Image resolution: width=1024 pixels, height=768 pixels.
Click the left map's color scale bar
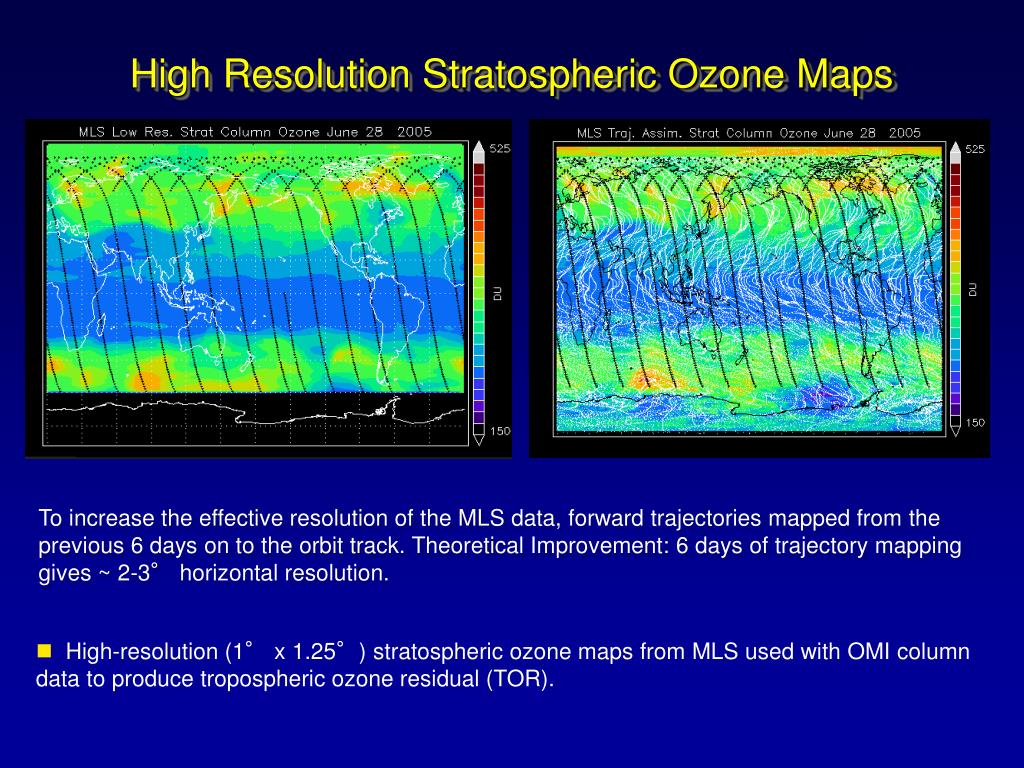tap(479, 293)
